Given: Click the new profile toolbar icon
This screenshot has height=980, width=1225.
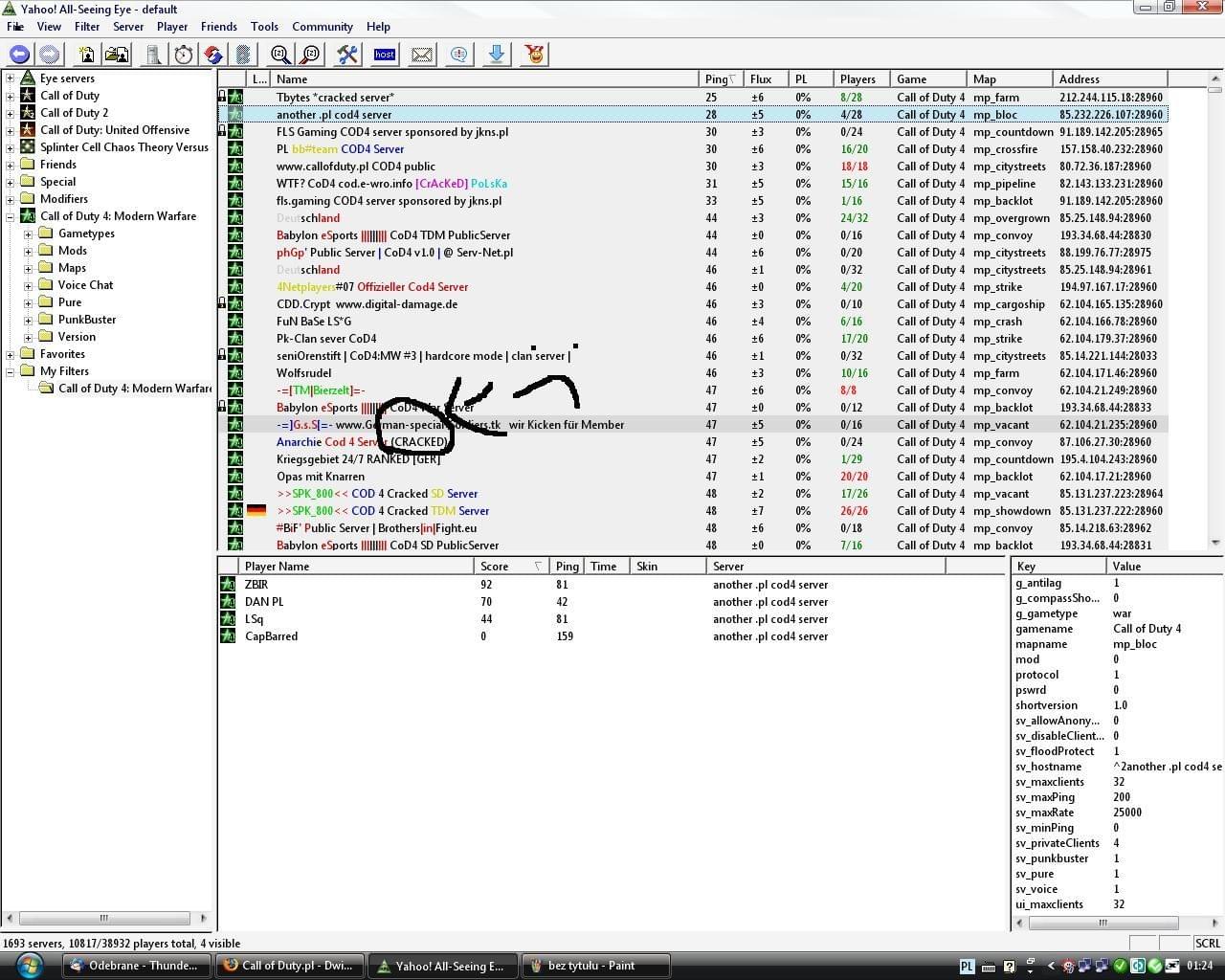Looking at the screenshot, I should (87, 55).
